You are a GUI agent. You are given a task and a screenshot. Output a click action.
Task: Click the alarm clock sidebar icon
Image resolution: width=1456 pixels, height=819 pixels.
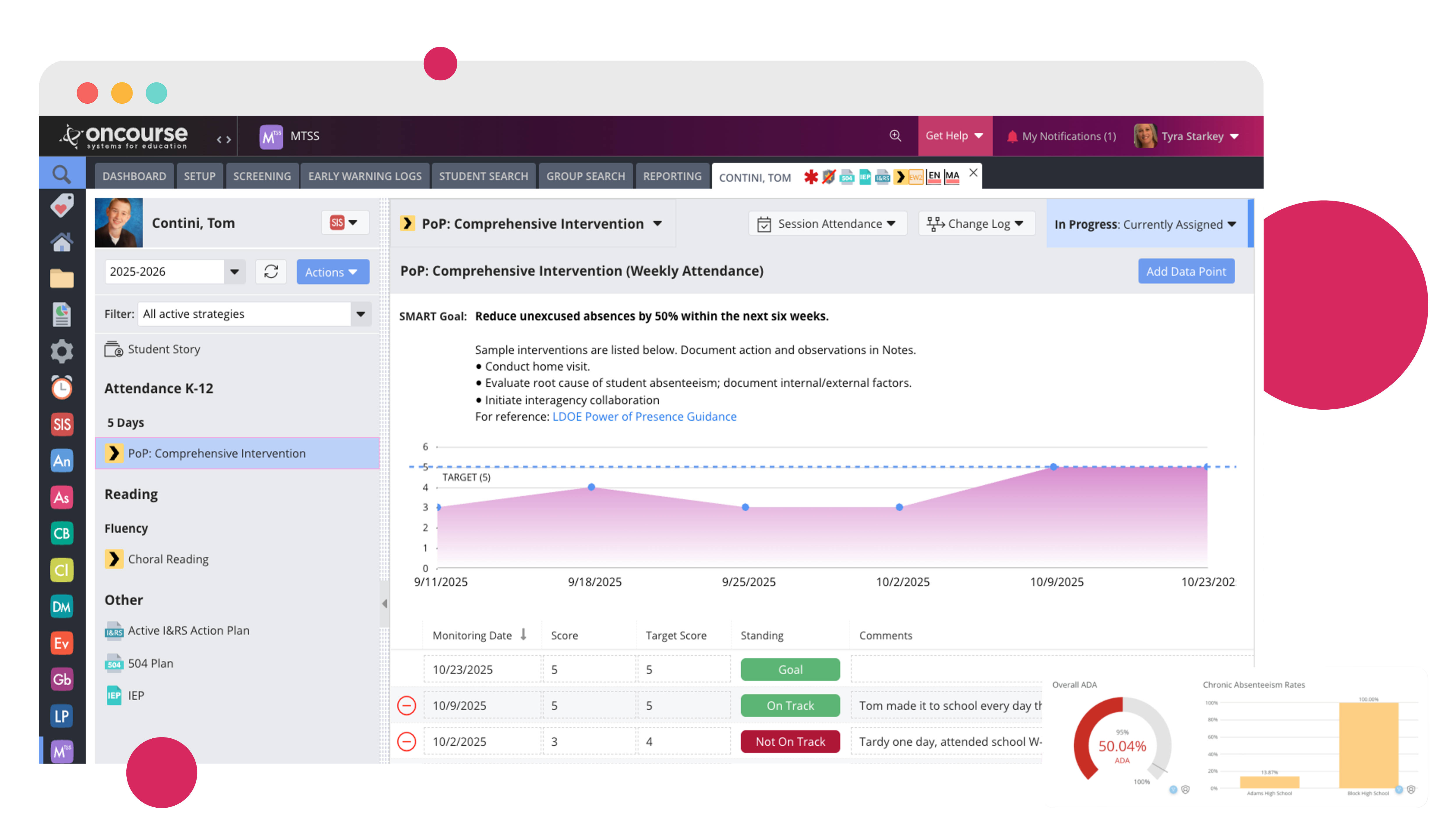62,388
